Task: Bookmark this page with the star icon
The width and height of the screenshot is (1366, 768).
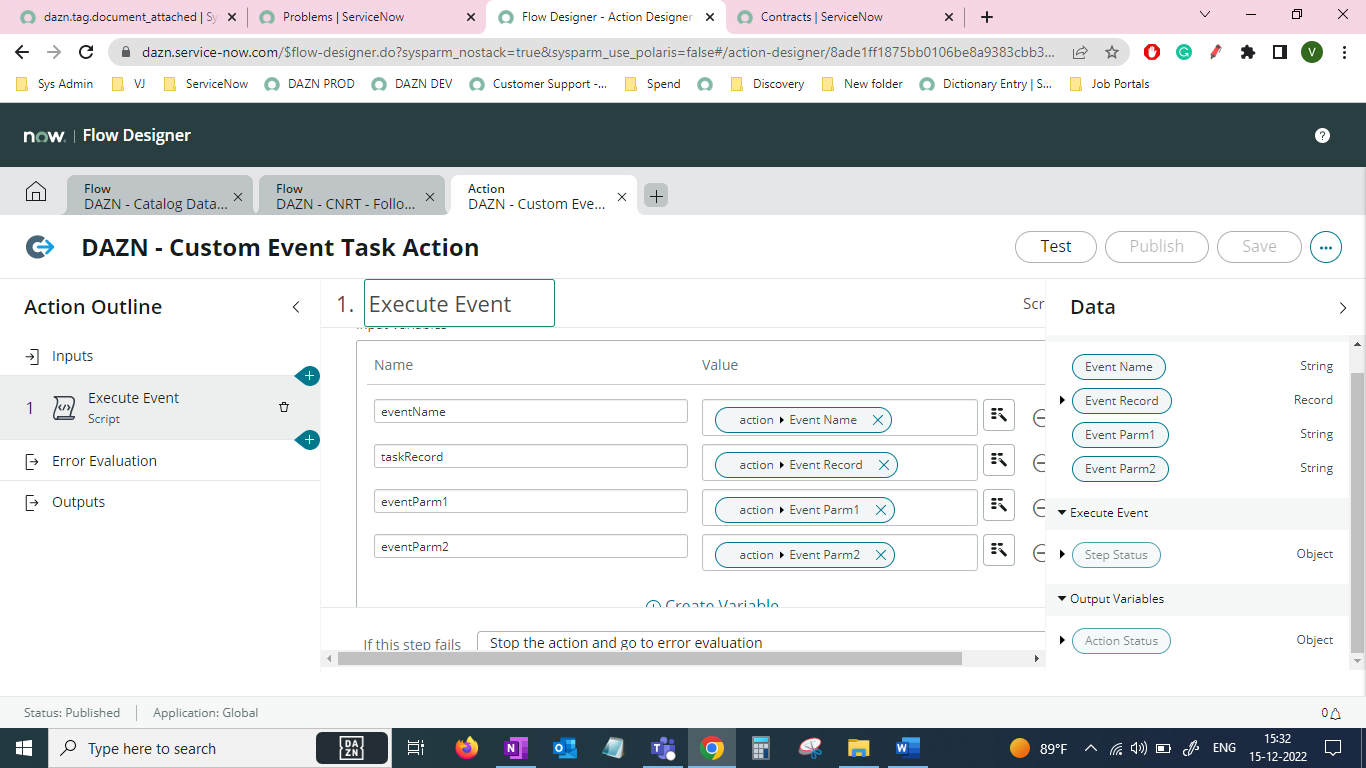Action: 1112,53
